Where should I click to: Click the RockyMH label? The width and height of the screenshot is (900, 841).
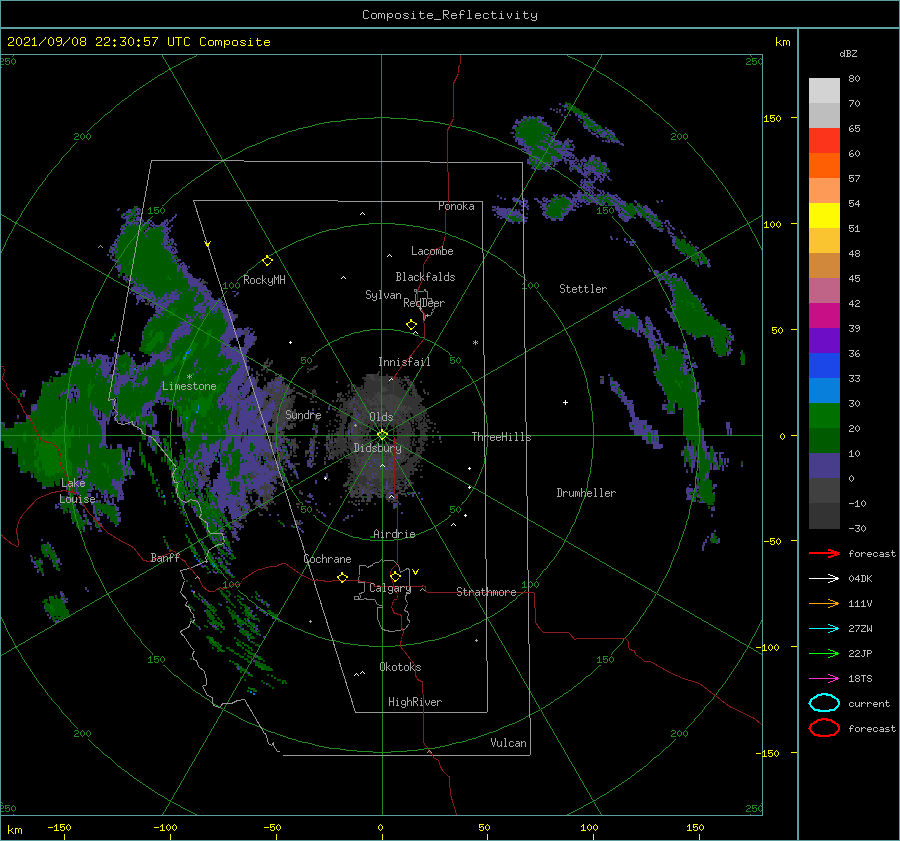pyautogui.click(x=264, y=280)
